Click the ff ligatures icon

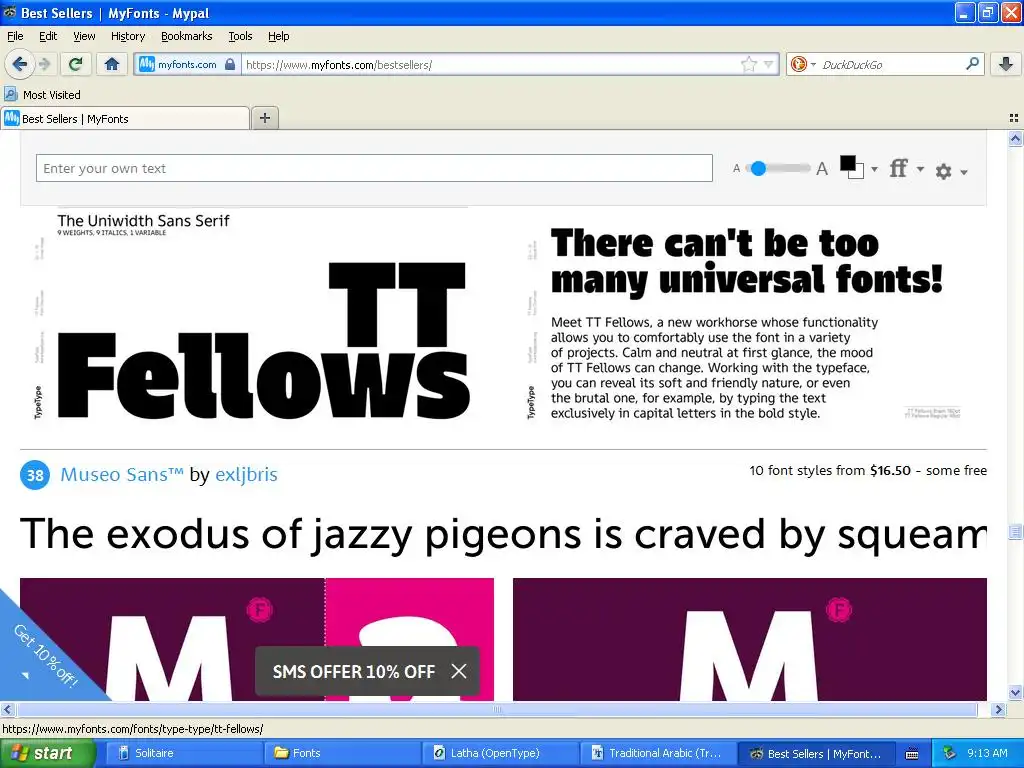pyautogui.click(x=899, y=168)
